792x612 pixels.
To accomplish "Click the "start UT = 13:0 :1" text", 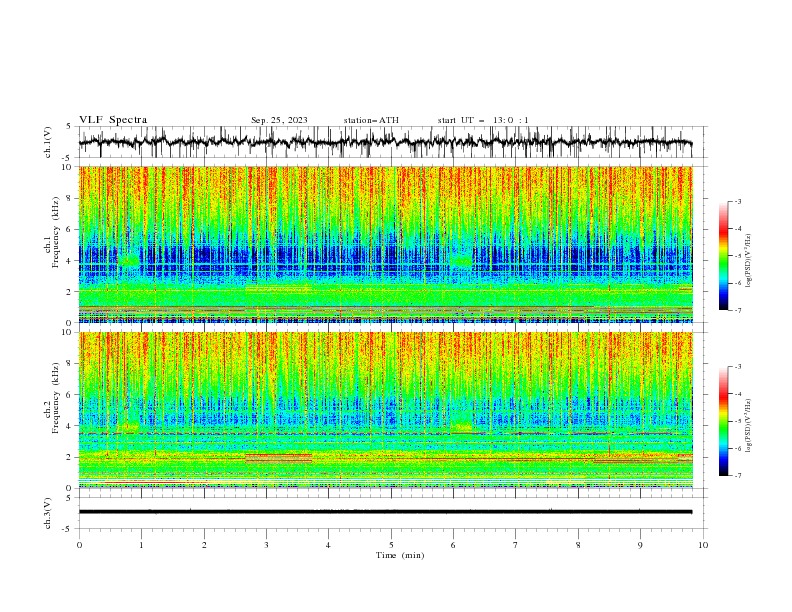I will [x=483, y=120].
